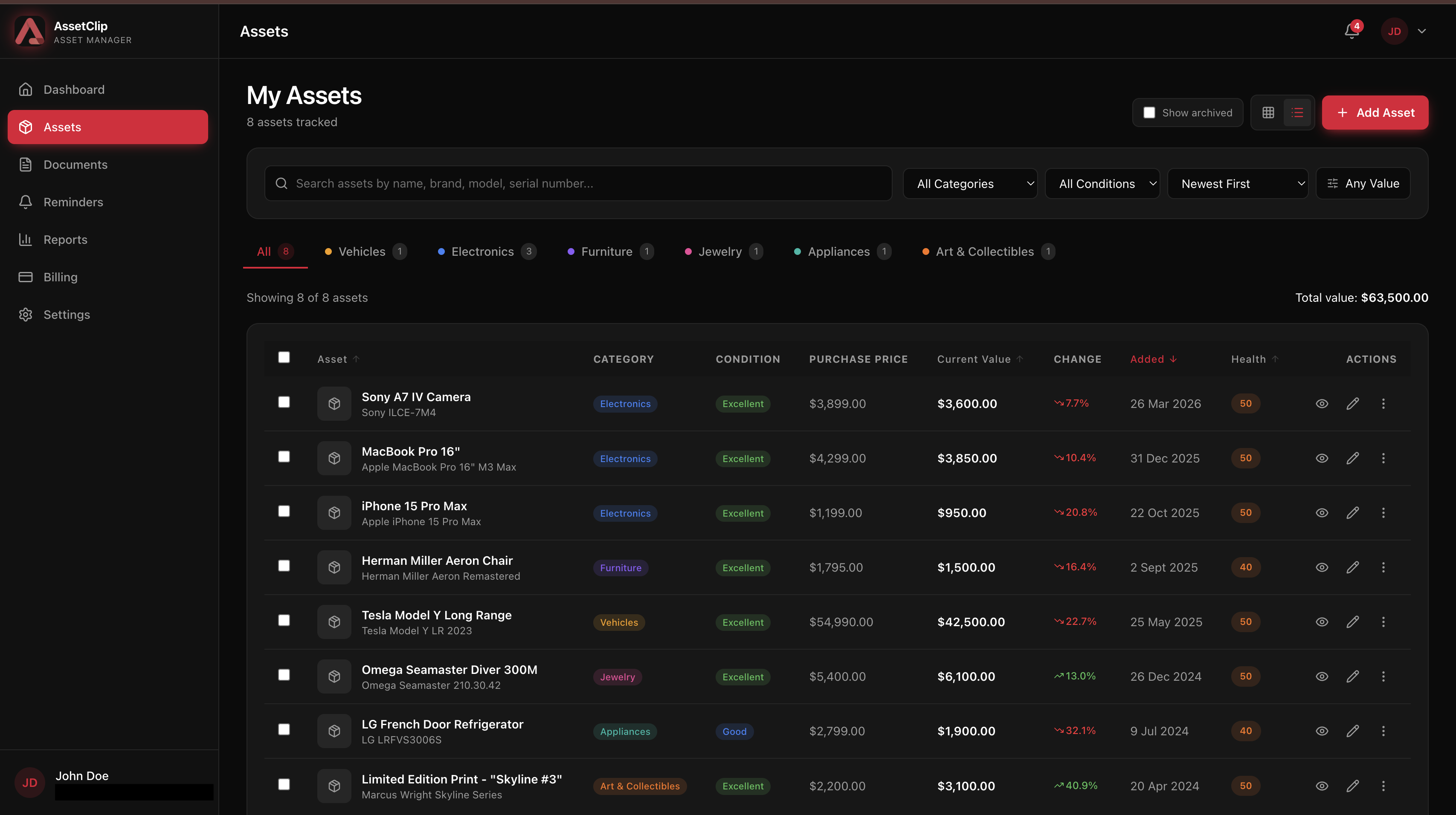Expand the user menu chevron in header

coord(1421,31)
